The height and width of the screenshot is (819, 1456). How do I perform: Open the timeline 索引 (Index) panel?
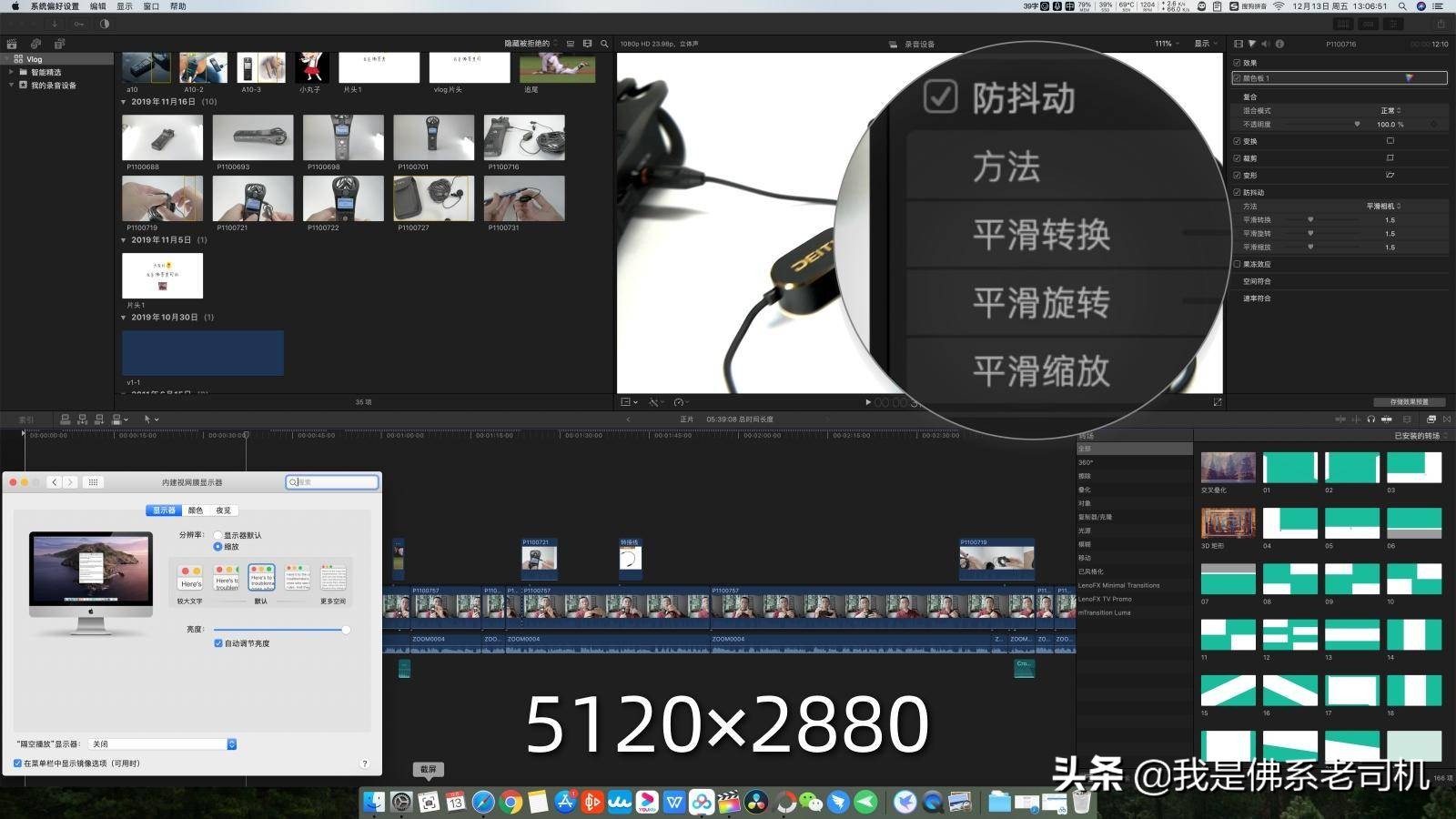pos(25,419)
